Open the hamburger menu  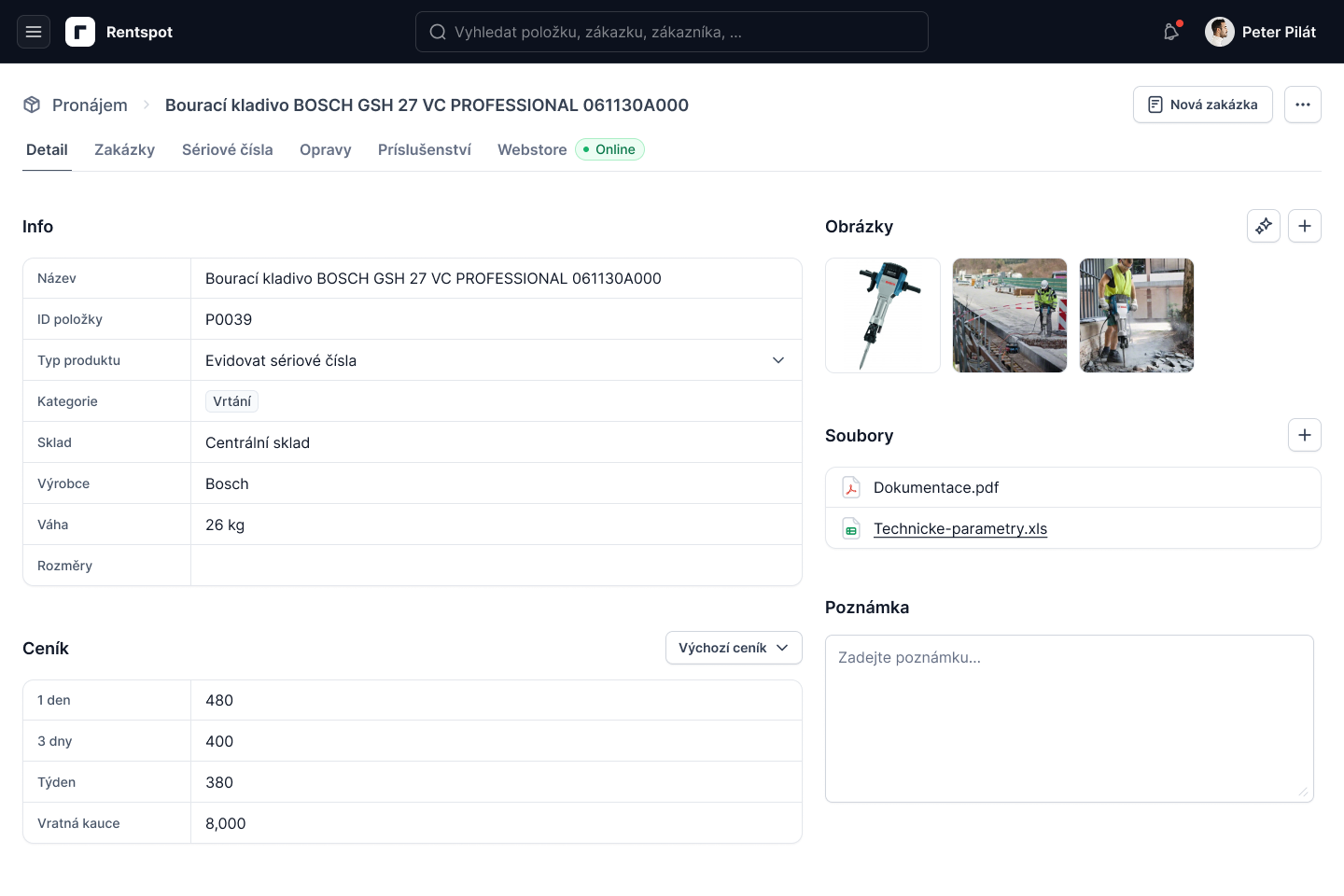[34, 32]
